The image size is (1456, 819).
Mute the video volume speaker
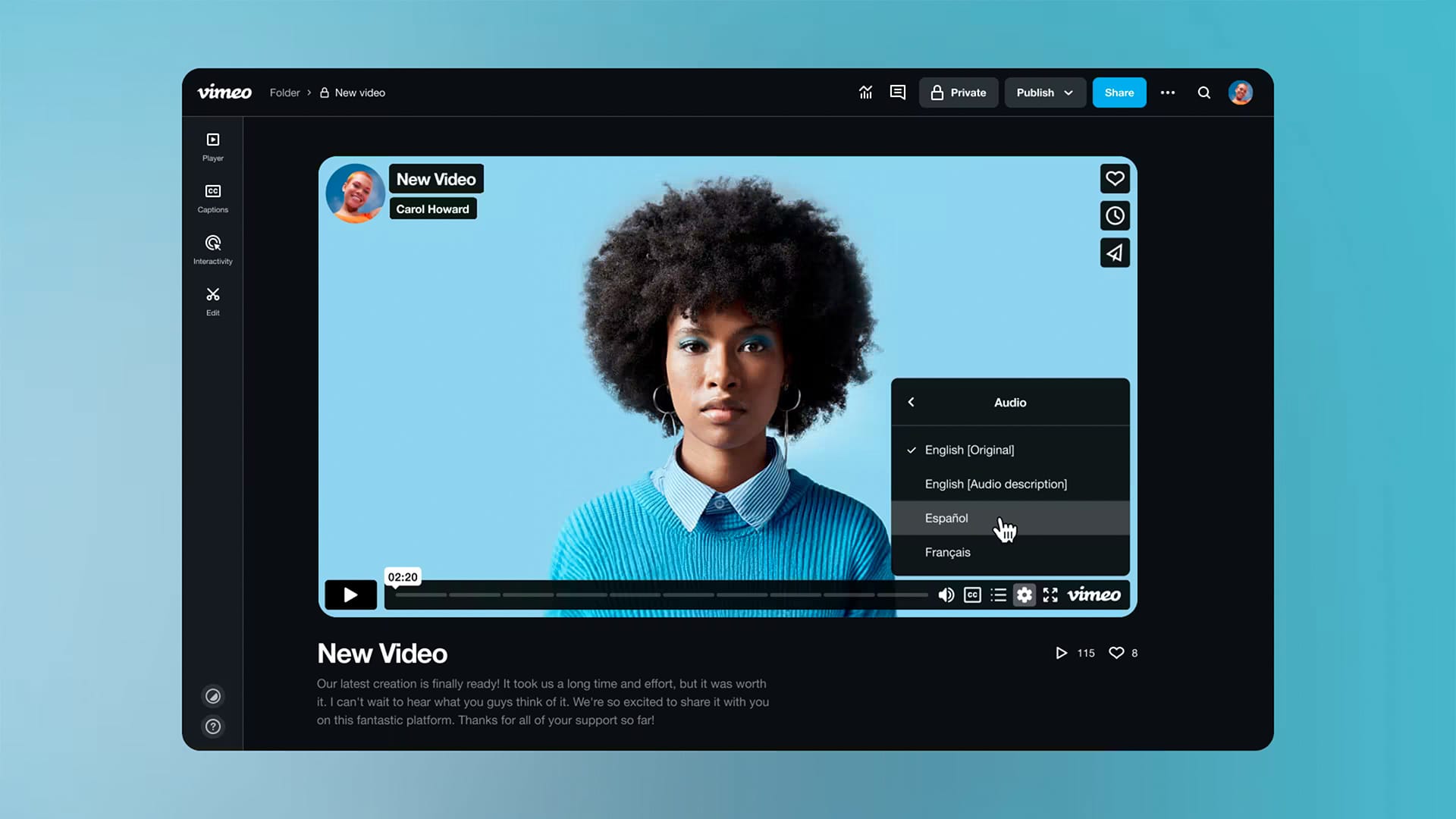pos(946,595)
